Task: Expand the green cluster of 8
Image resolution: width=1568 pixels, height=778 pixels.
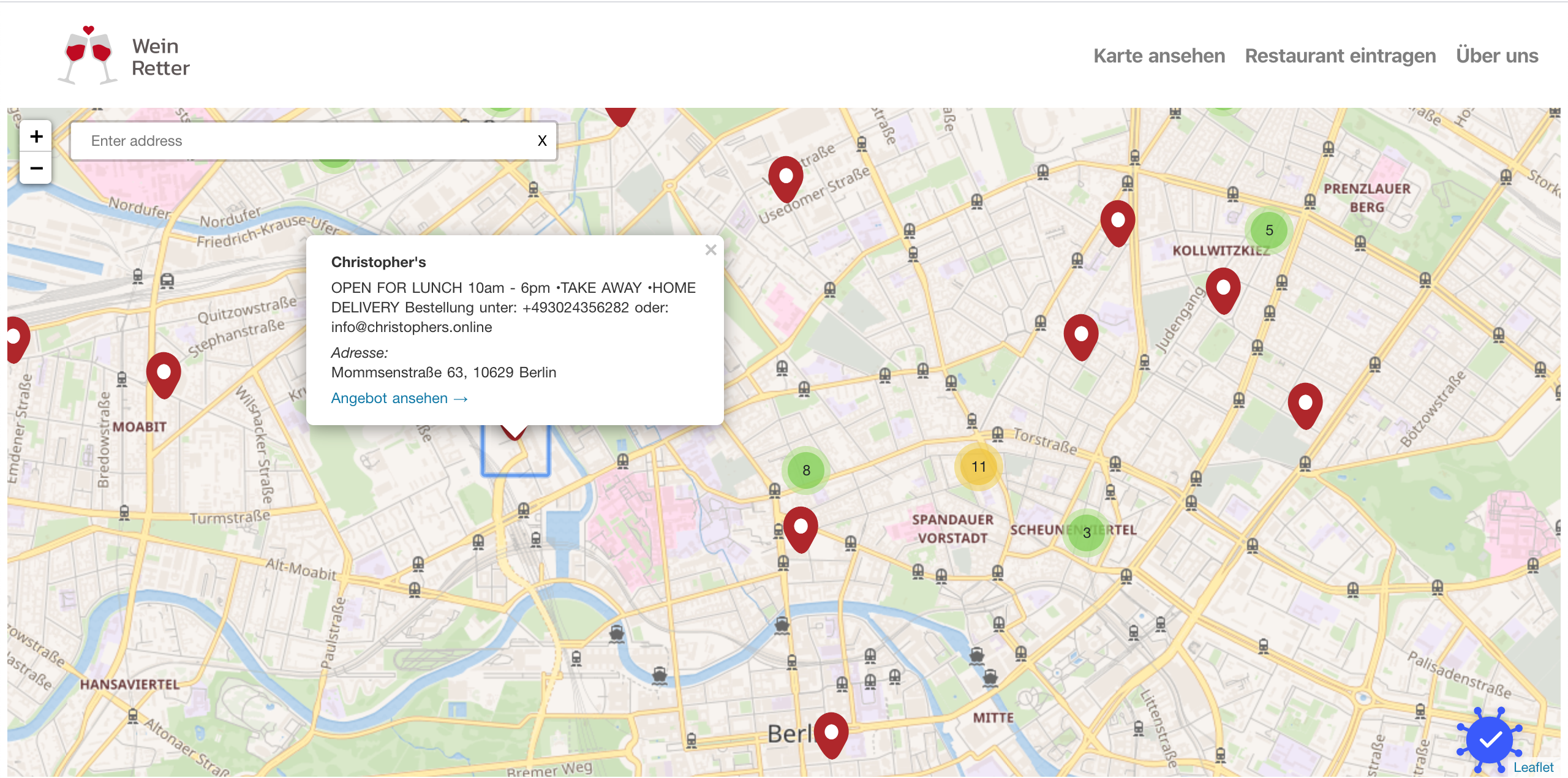Action: 806,470
